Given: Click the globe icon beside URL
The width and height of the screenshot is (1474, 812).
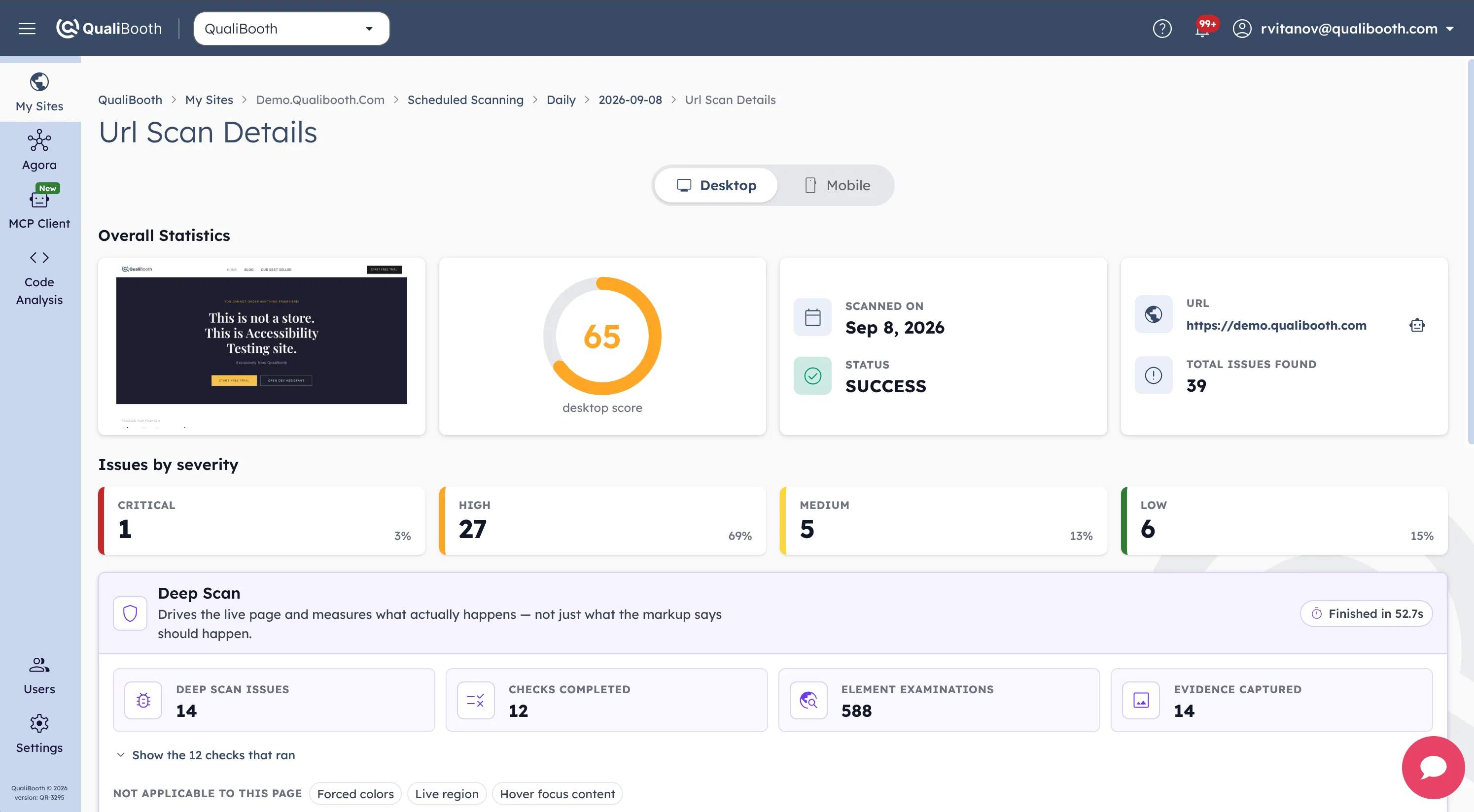Looking at the screenshot, I should click(1154, 314).
